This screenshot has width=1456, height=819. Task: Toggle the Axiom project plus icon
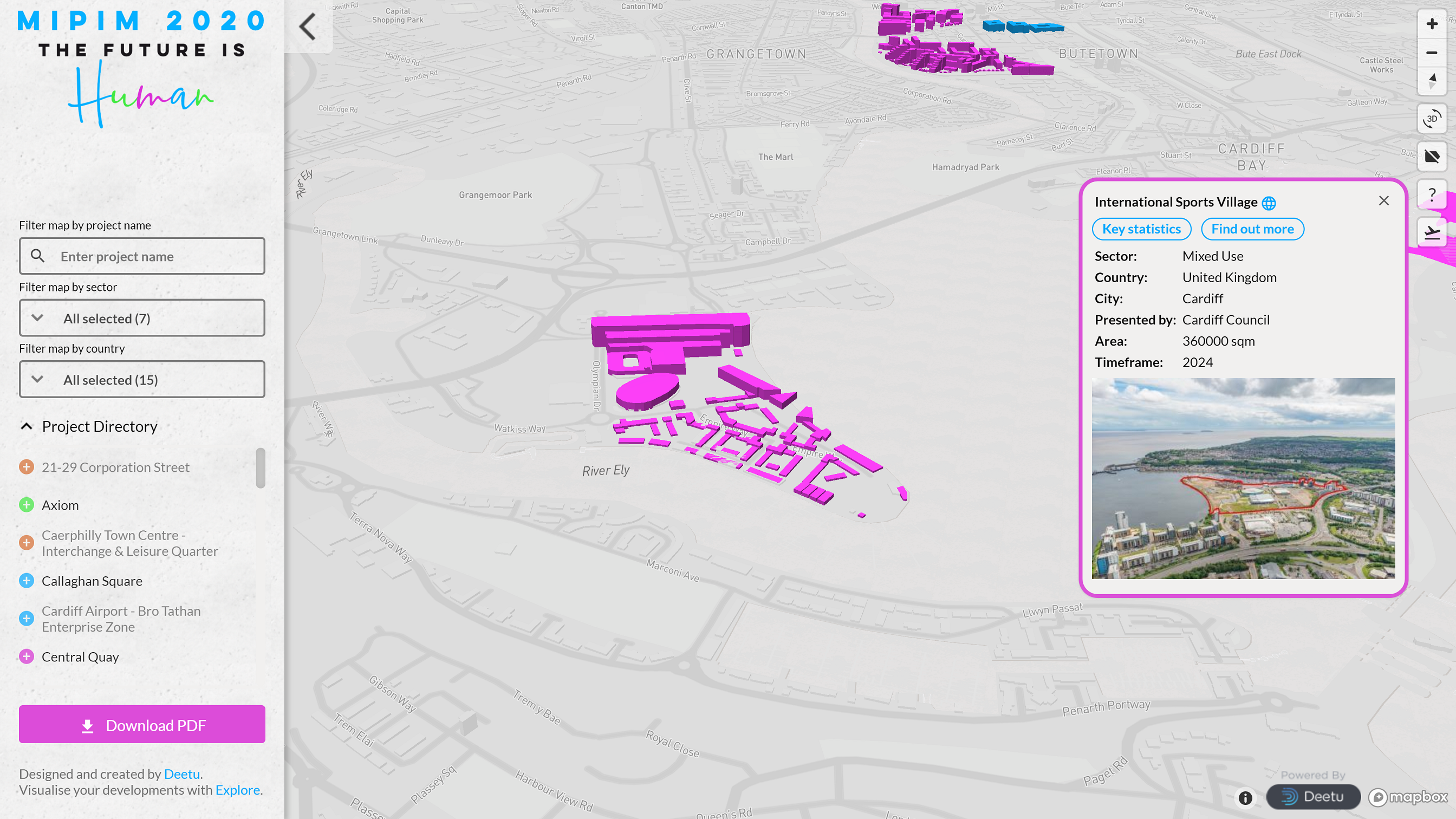click(27, 505)
